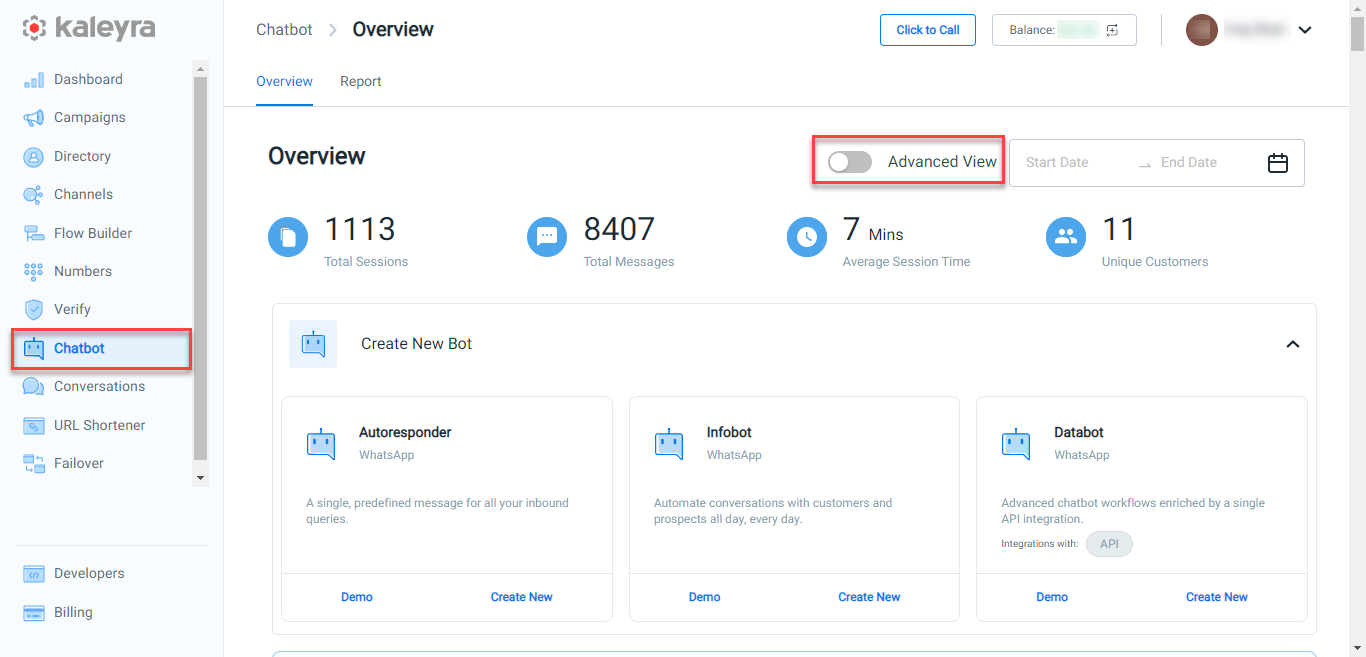Click the Unique Customers people icon
The height and width of the screenshot is (657, 1366).
pos(1066,237)
